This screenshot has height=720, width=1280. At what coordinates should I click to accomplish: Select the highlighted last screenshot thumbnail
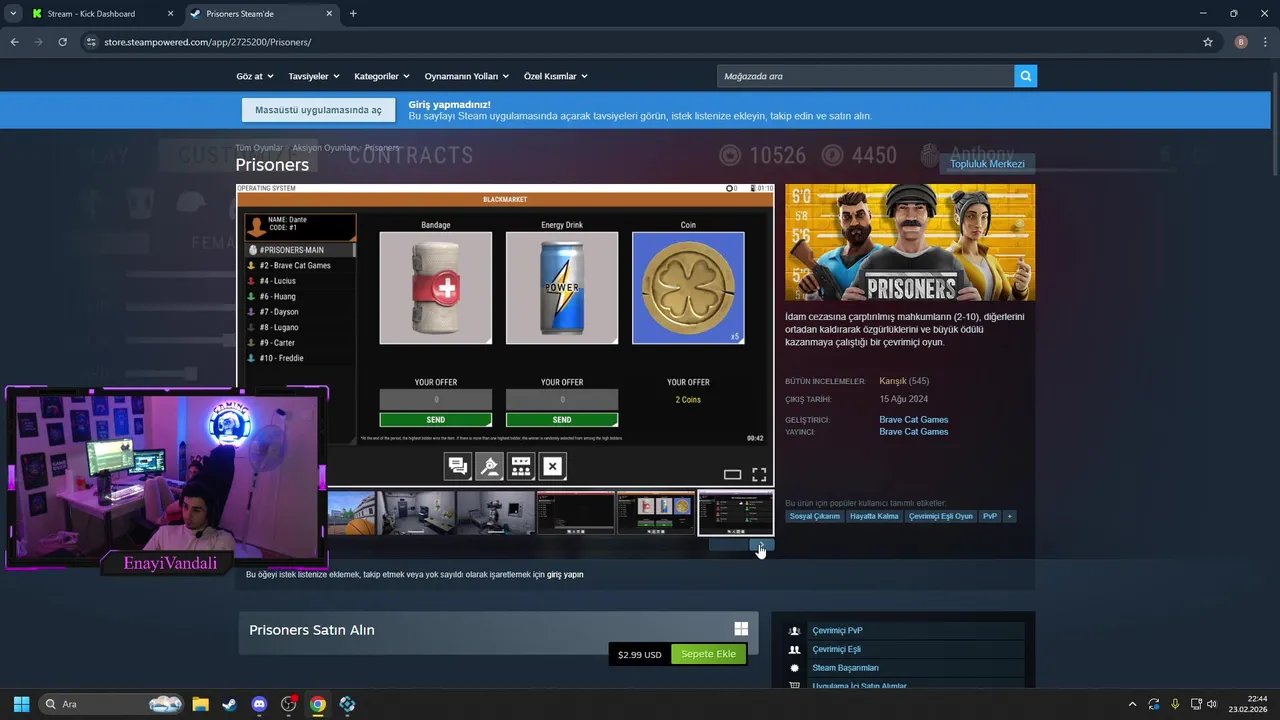pyautogui.click(x=736, y=513)
